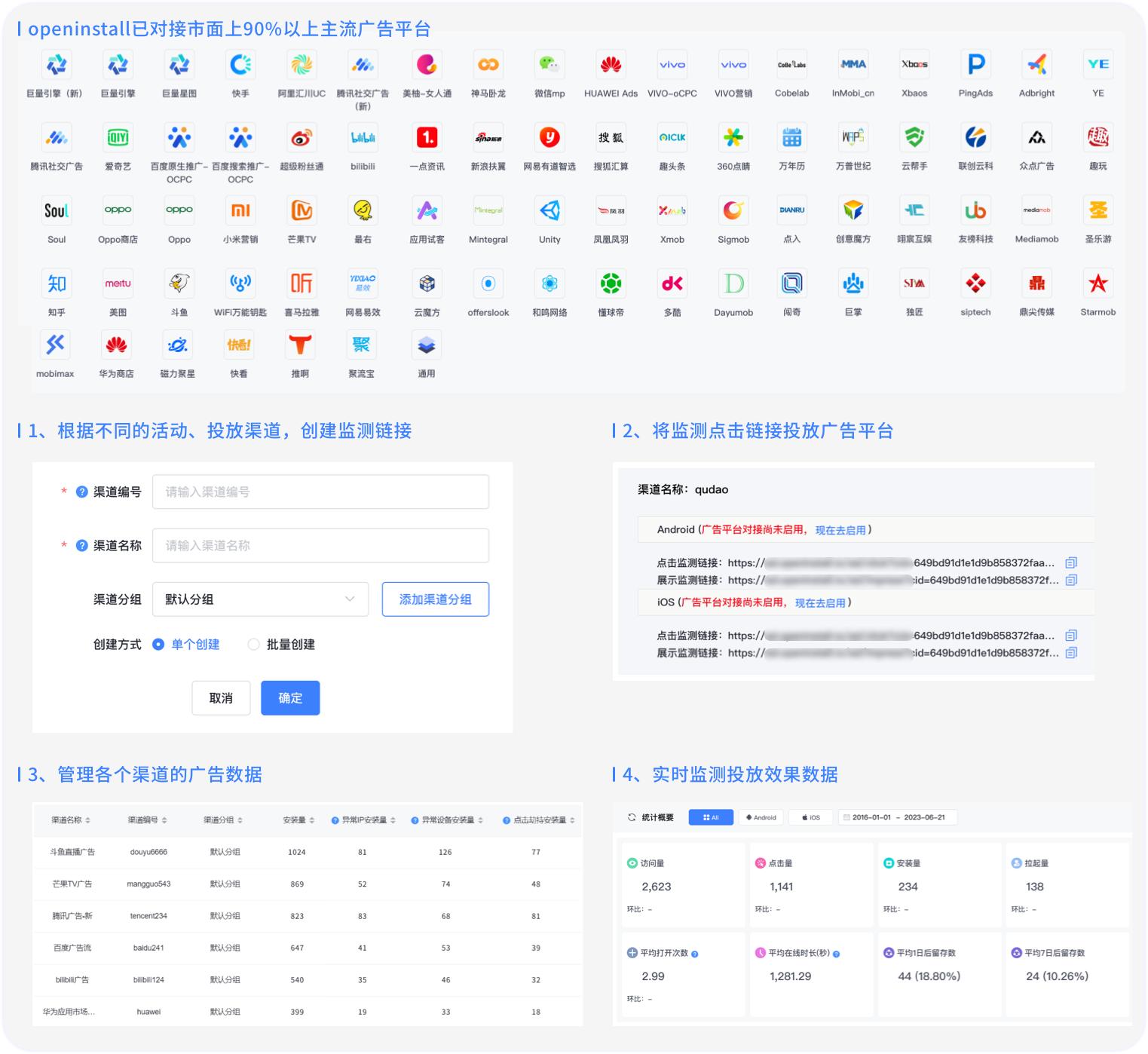This screenshot has width=1148, height=1054.
Task: Open the statistics date range picker
Action: (x=897, y=817)
